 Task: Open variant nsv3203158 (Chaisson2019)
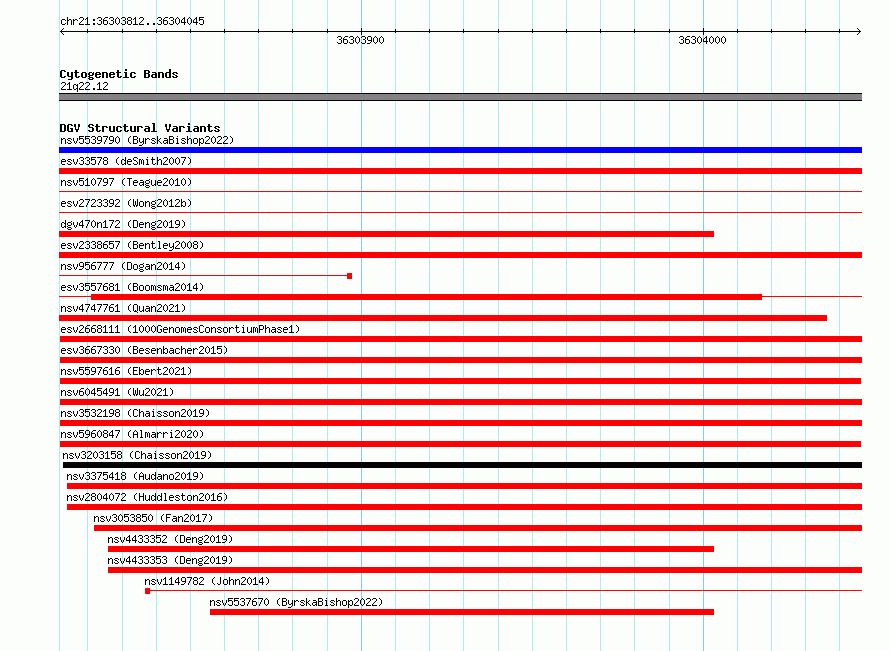[137, 455]
